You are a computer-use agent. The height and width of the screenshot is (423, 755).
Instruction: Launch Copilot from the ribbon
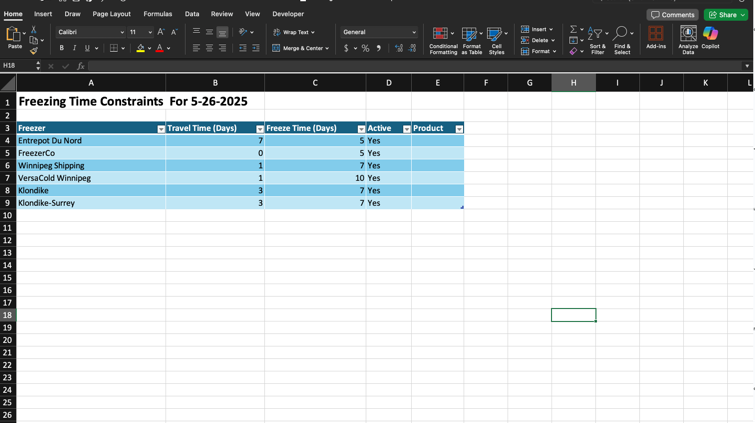(710, 35)
